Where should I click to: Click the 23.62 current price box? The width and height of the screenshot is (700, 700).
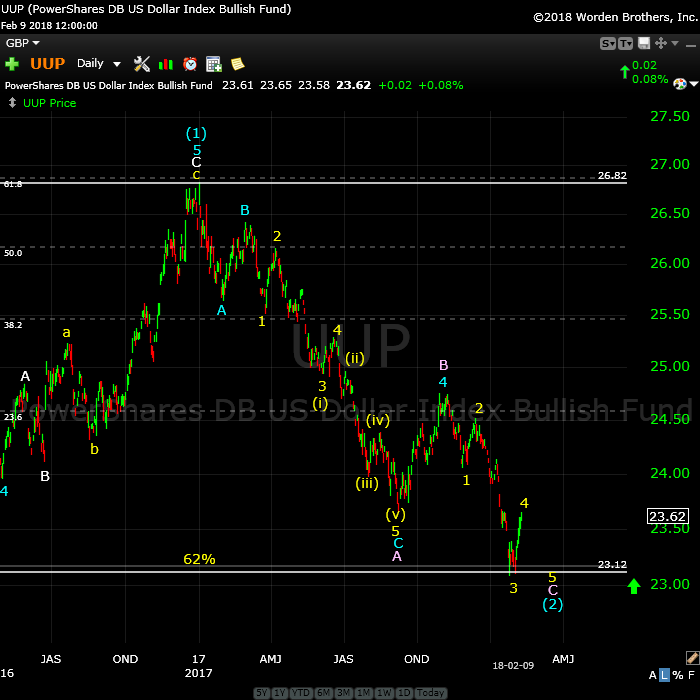(668, 517)
